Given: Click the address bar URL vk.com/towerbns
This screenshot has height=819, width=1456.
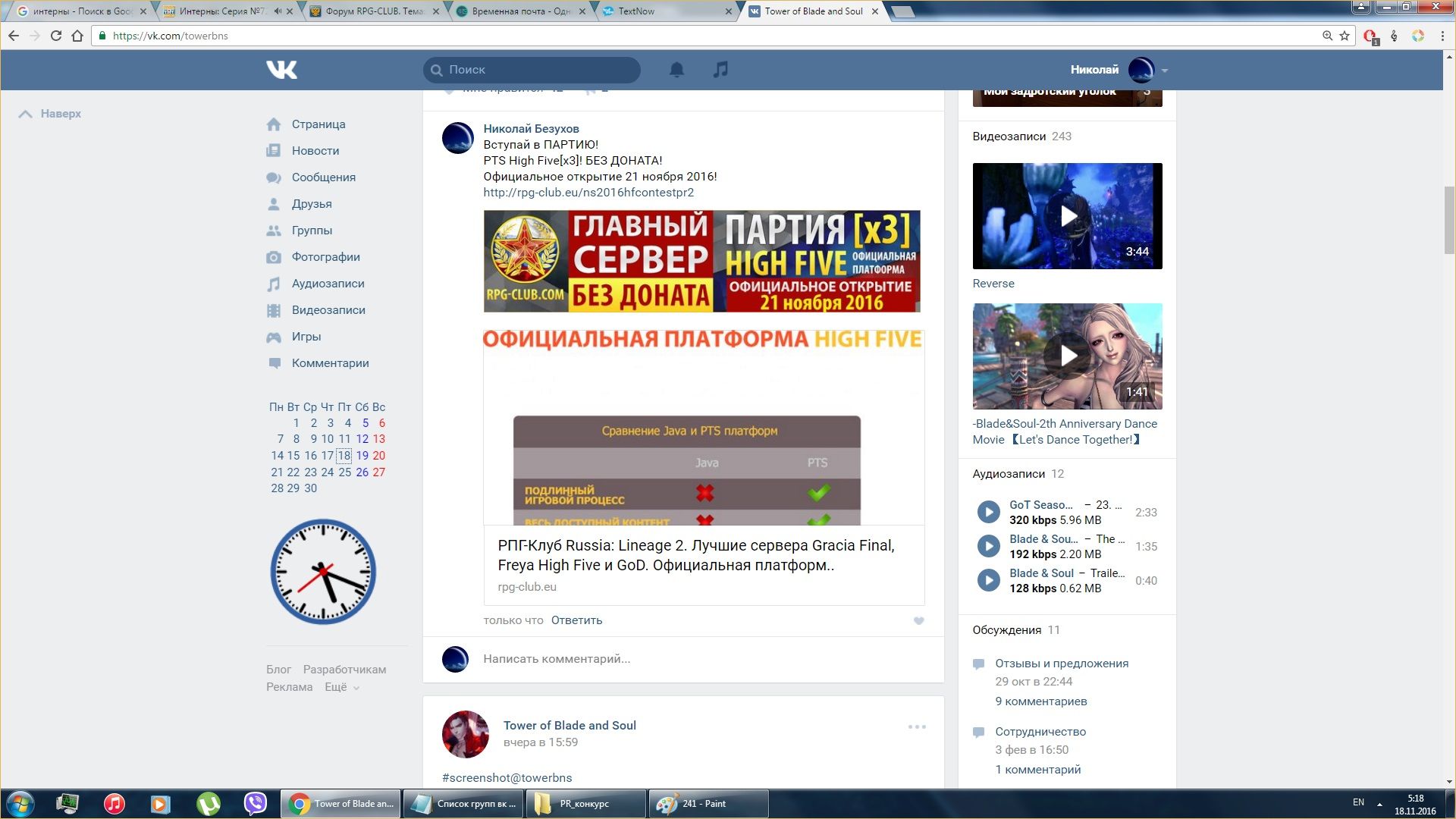Looking at the screenshot, I should 170,36.
